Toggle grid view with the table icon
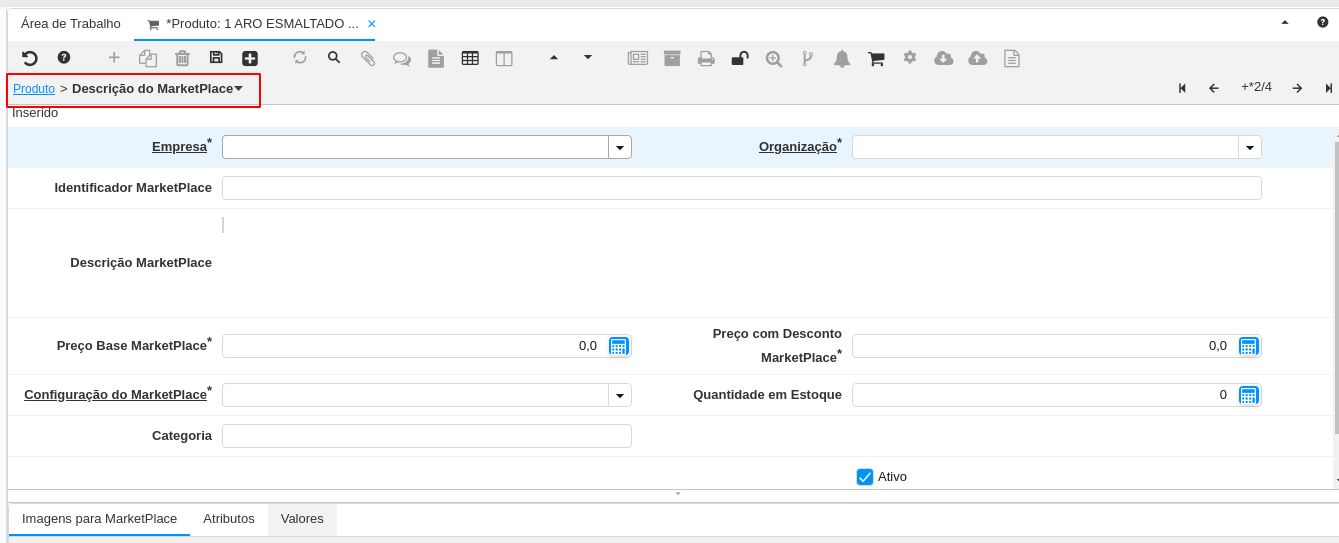Viewport: 1339px width, 543px height. click(470, 58)
